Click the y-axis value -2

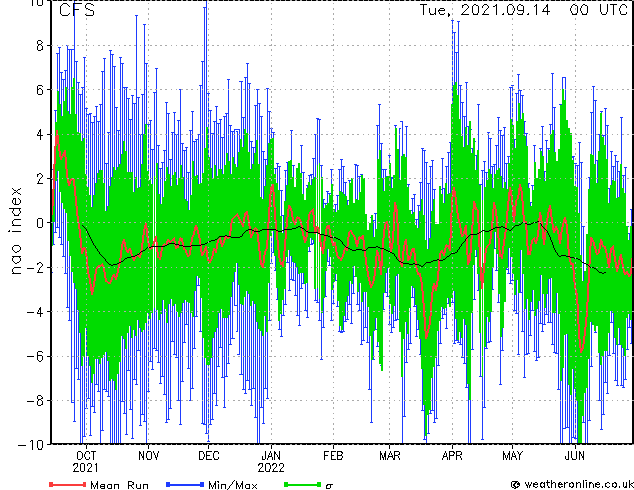35,267
